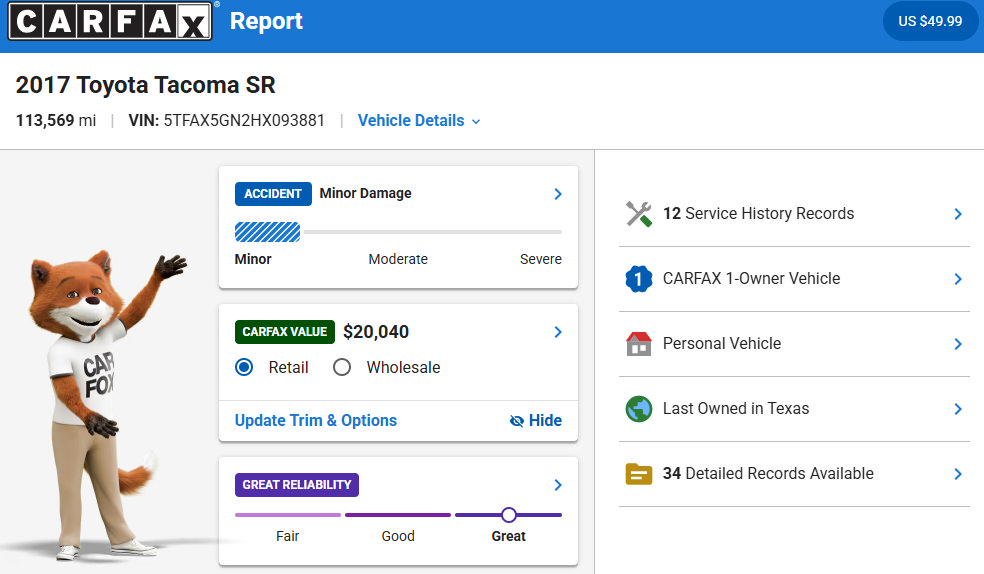984x574 pixels.
Task: Click 12 Service History Records text
Action: 759,213
